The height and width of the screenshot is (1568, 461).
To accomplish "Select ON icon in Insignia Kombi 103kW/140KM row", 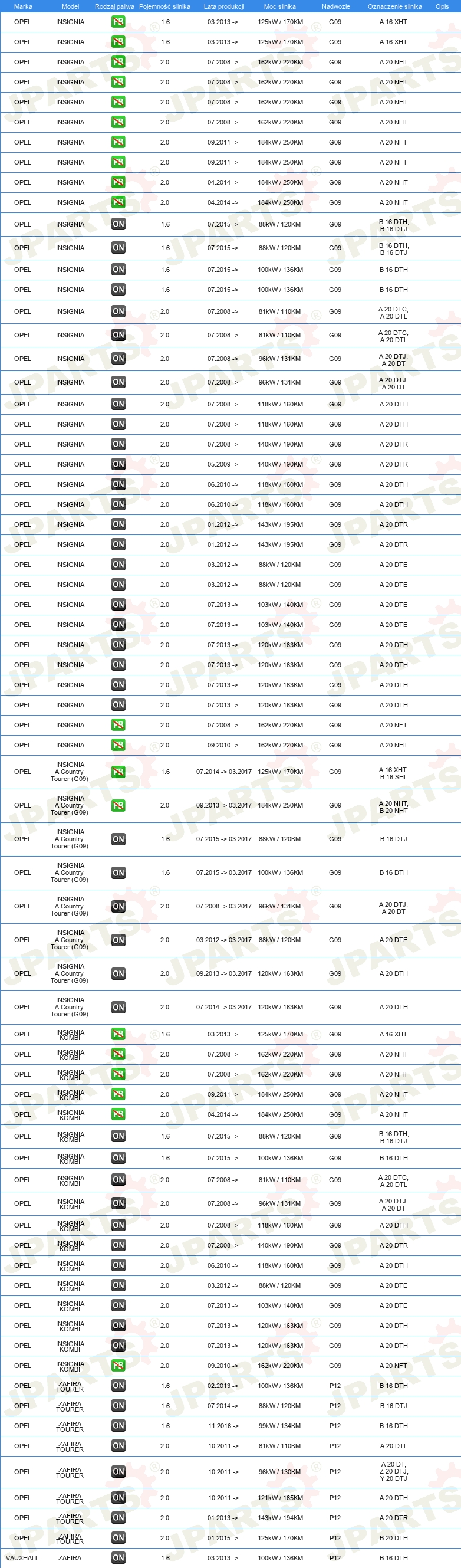I will 118,1305.
